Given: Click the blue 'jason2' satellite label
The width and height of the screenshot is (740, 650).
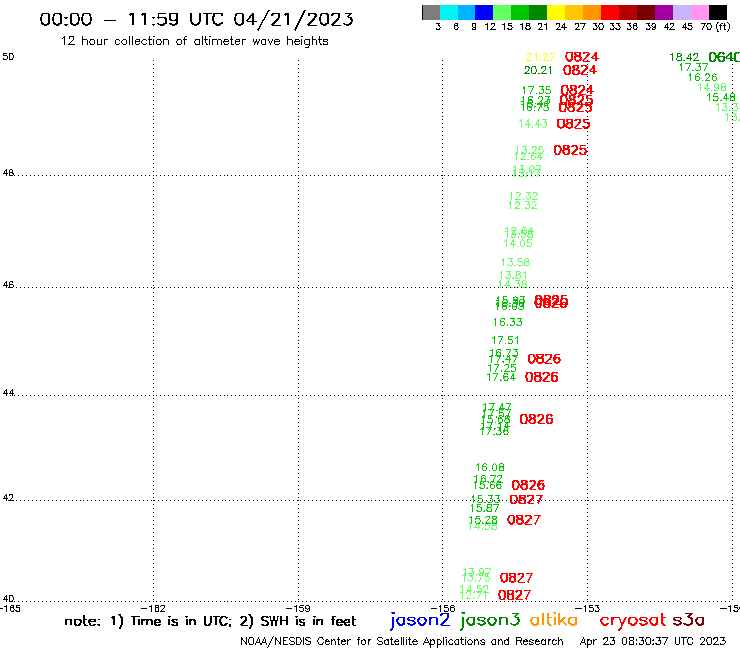Looking at the screenshot, I should tap(420, 621).
